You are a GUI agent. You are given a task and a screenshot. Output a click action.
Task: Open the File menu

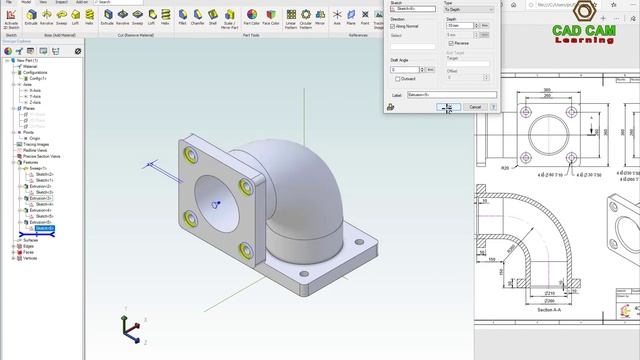pos(9,2)
